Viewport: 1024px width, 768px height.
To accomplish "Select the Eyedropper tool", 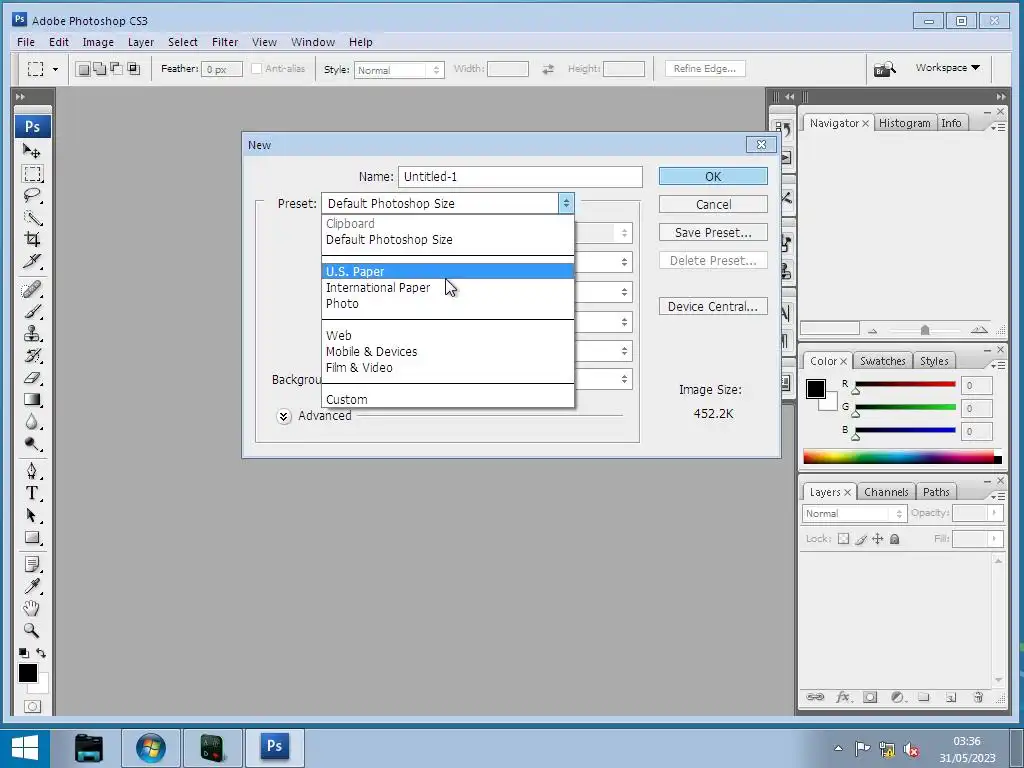I will (x=31, y=586).
